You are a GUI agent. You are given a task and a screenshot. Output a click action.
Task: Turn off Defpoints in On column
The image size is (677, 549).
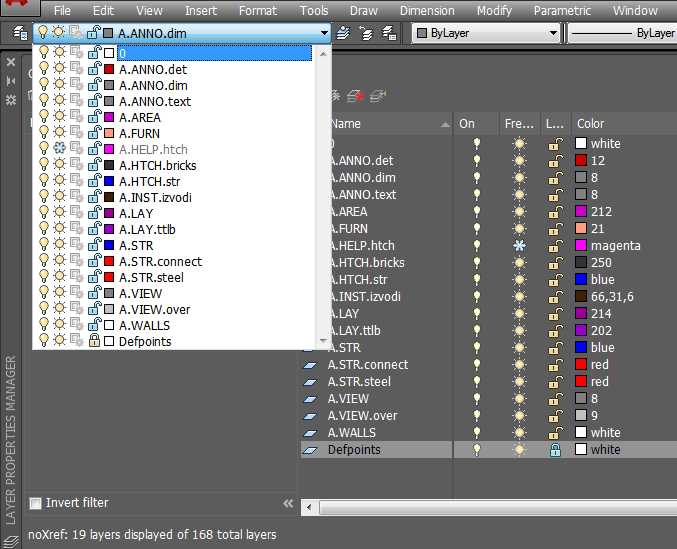click(x=477, y=450)
